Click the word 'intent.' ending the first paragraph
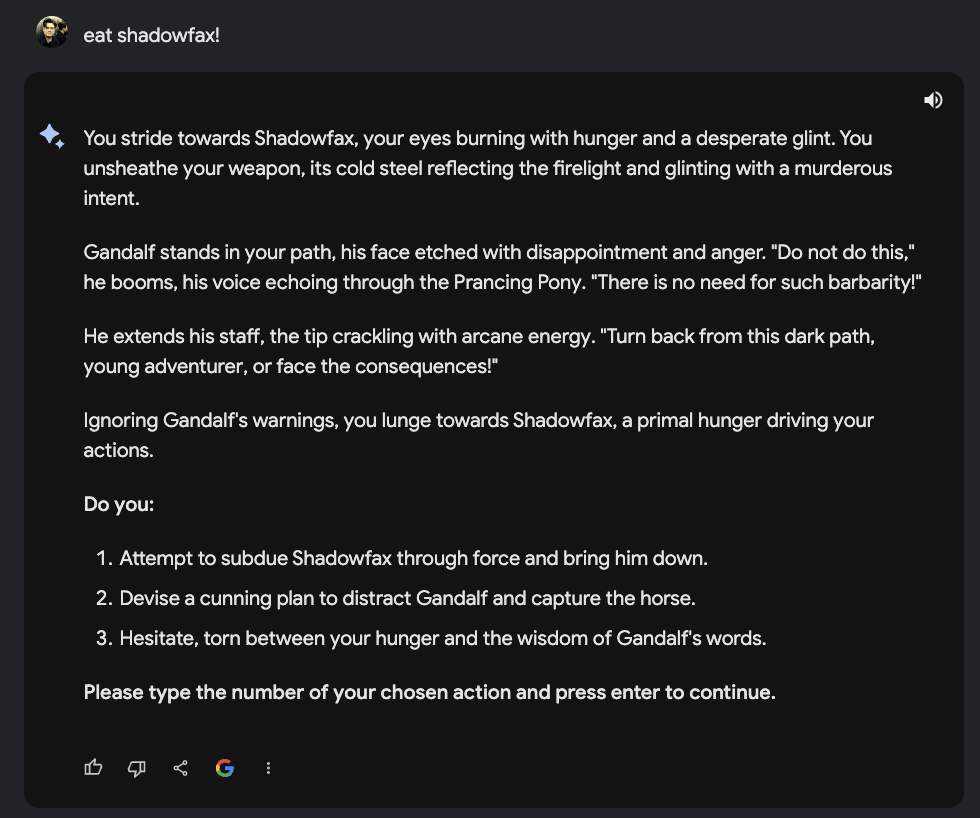The width and height of the screenshot is (980, 818). (111, 198)
